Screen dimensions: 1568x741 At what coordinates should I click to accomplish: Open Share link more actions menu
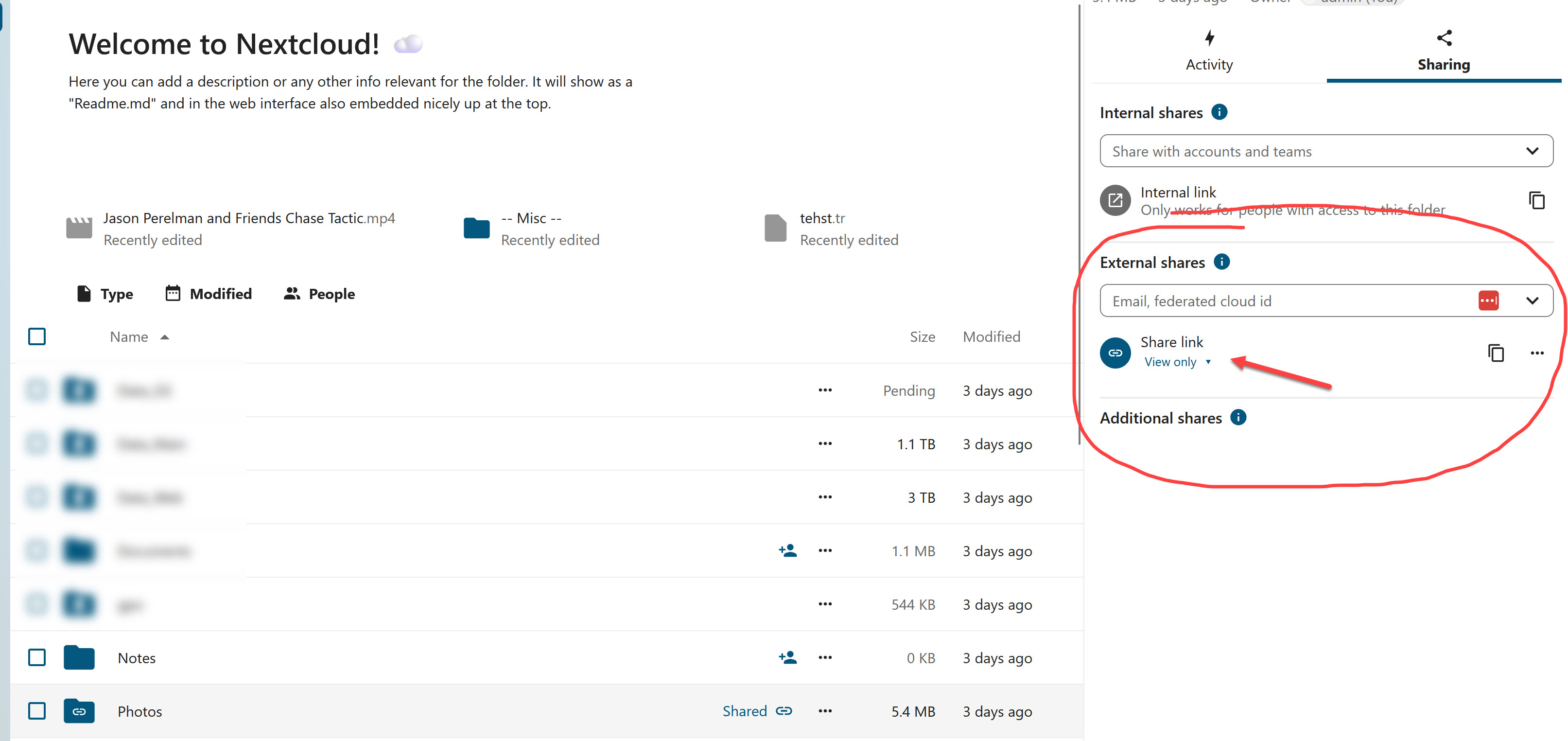click(1536, 353)
